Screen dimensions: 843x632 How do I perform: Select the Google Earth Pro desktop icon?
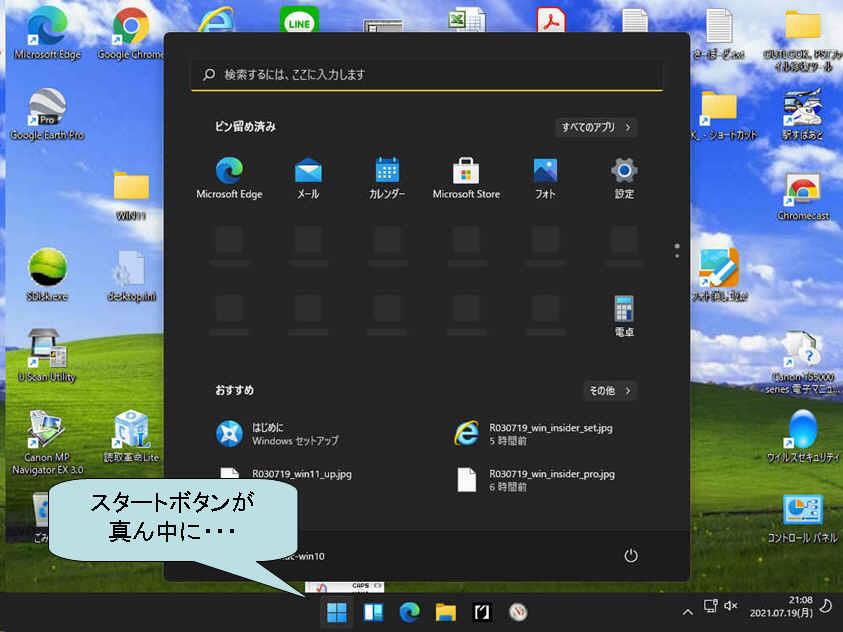[x=47, y=114]
